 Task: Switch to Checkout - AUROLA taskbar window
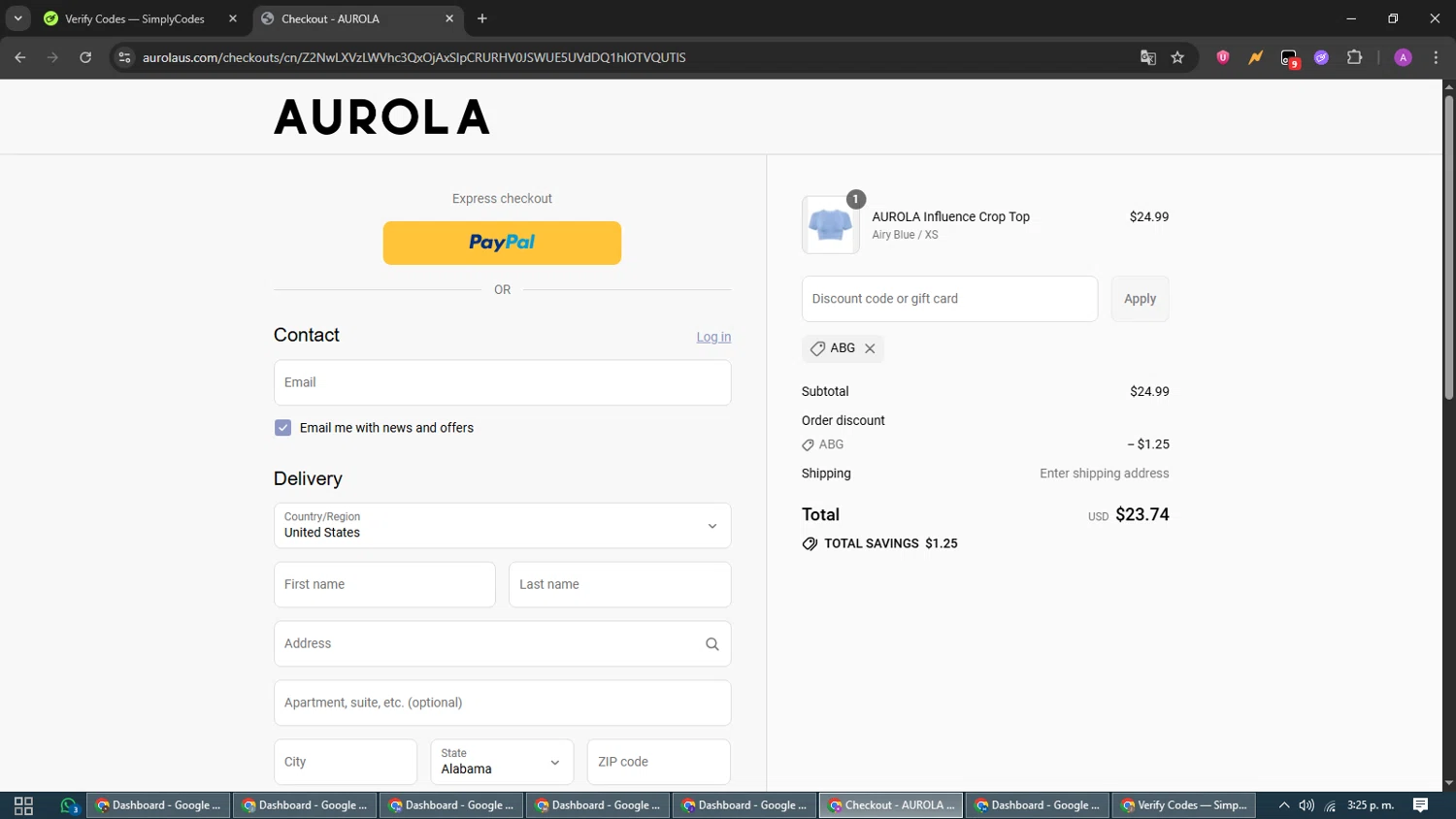coord(891,805)
